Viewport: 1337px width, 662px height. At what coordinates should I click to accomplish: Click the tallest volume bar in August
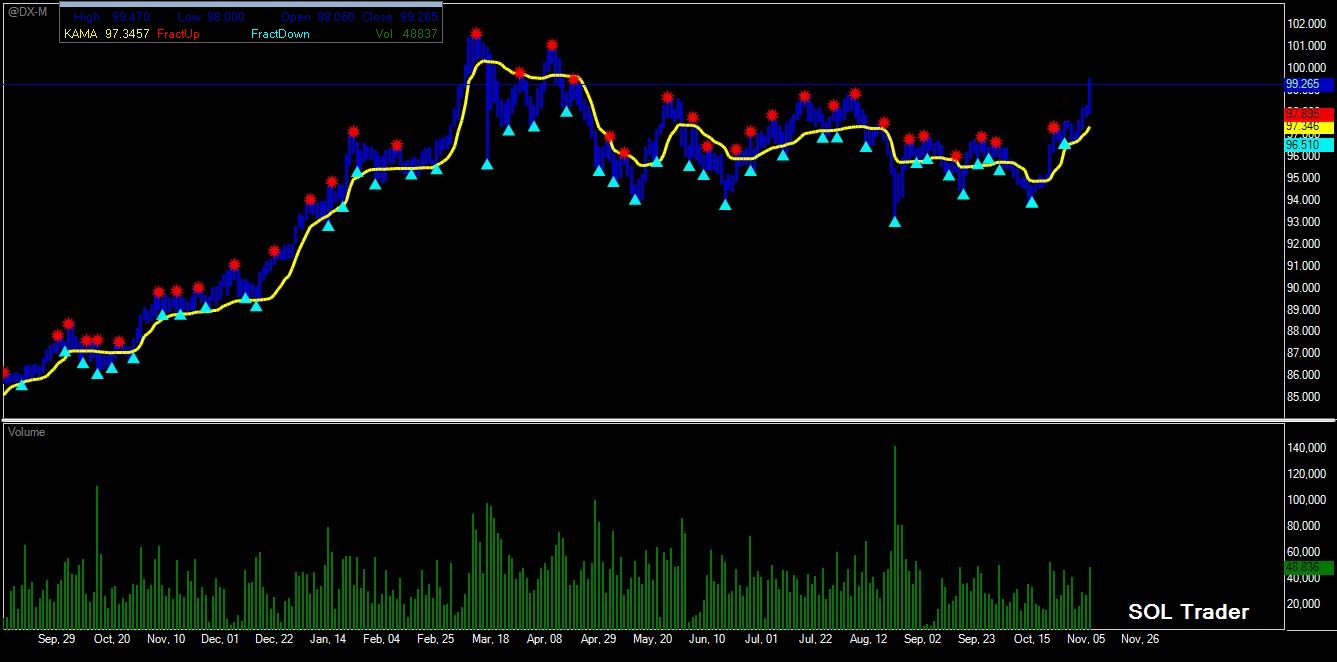point(894,537)
